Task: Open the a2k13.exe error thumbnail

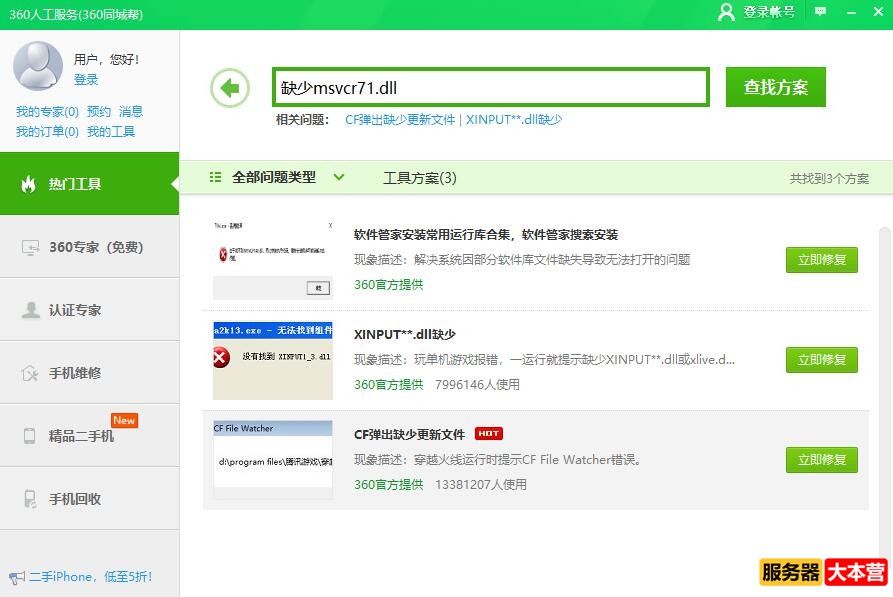Action: [273, 360]
